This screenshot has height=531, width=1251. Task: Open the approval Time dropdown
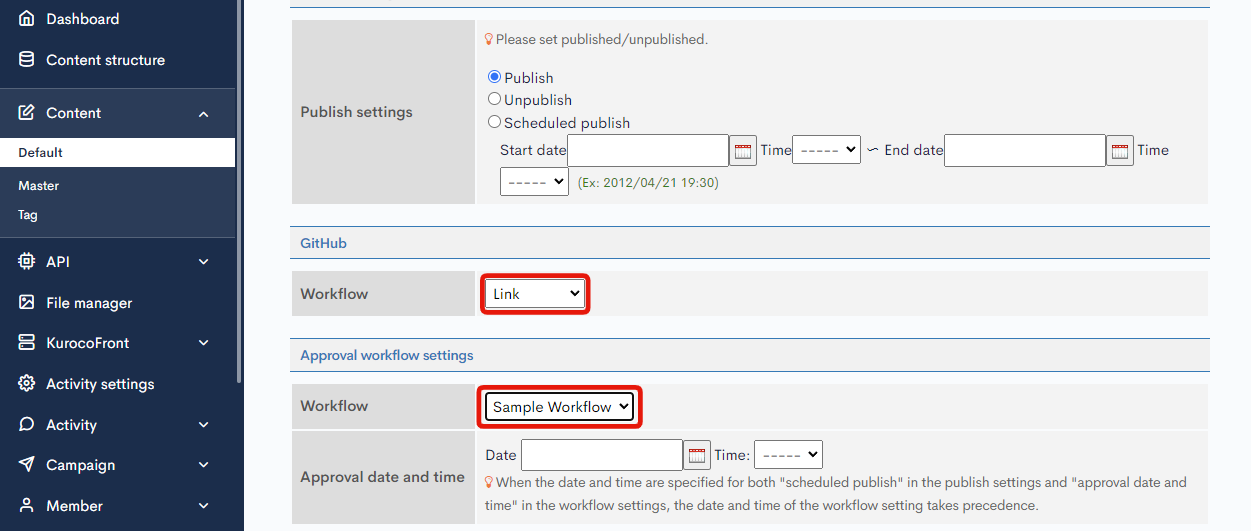(788, 454)
